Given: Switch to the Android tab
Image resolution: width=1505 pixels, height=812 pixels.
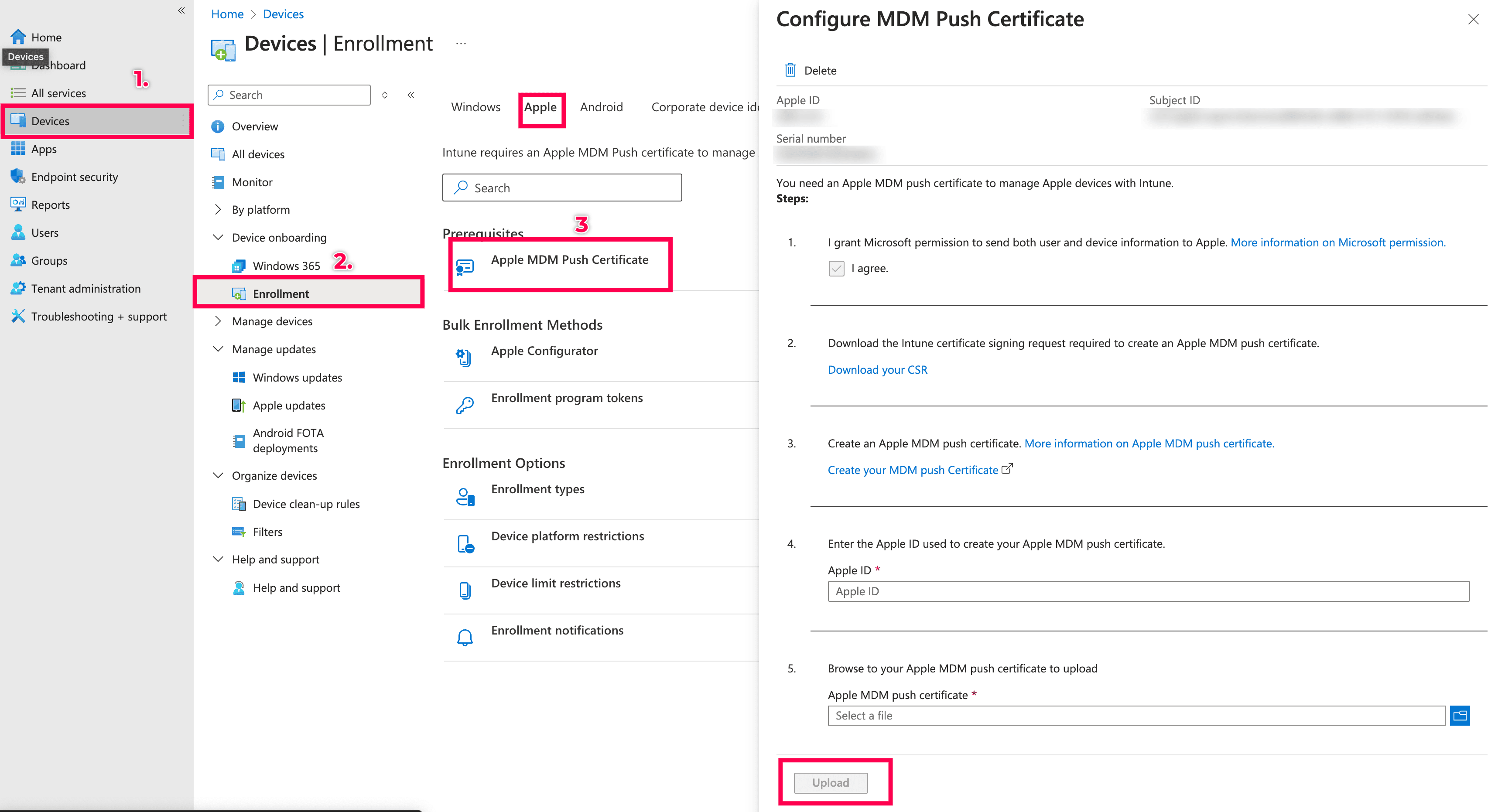Looking at the screenshot, I should pyautogui.click(x=601, y=107).
